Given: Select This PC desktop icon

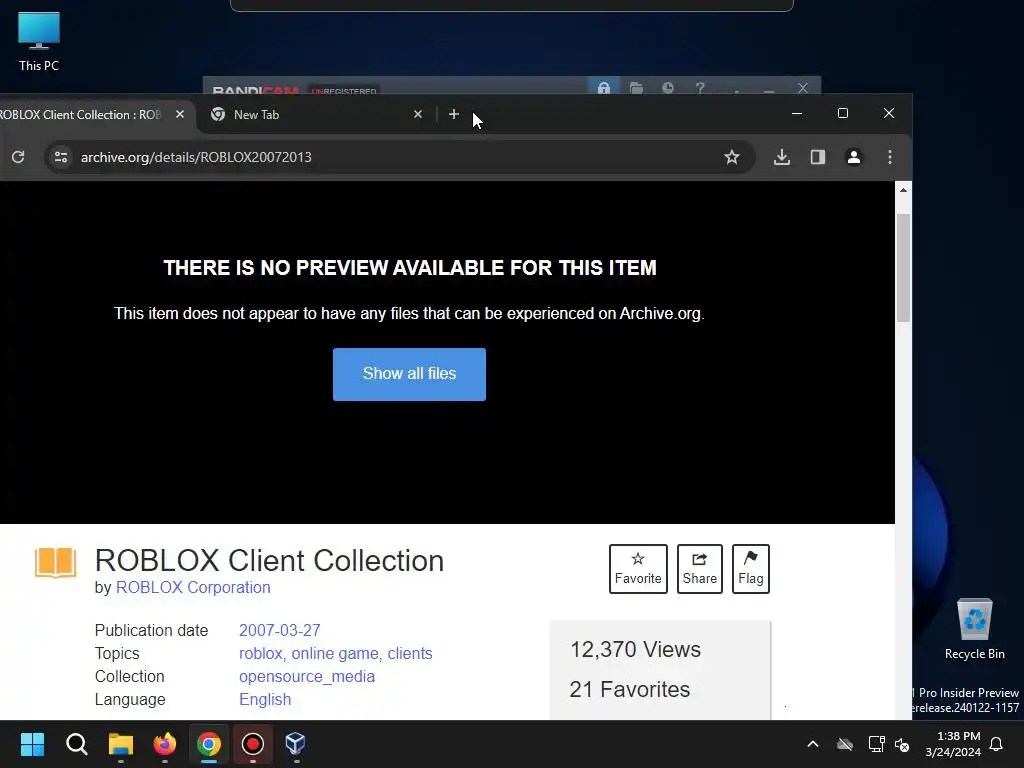Looking at the screenshot, I should (39, 42).
